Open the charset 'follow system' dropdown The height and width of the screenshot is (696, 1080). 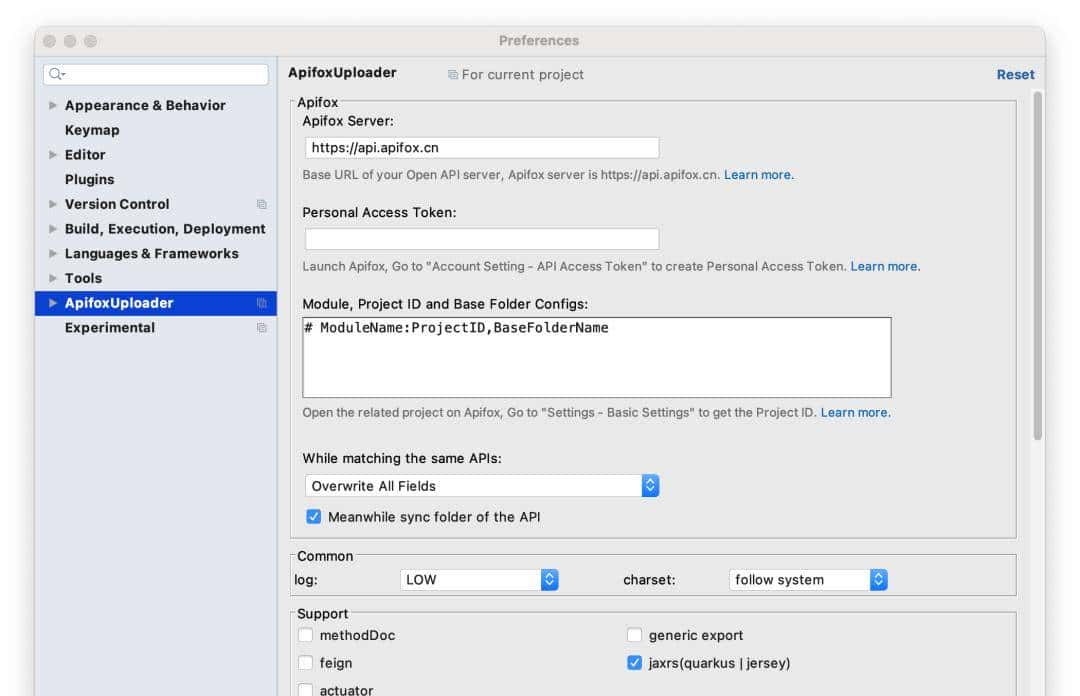[808, 580]
